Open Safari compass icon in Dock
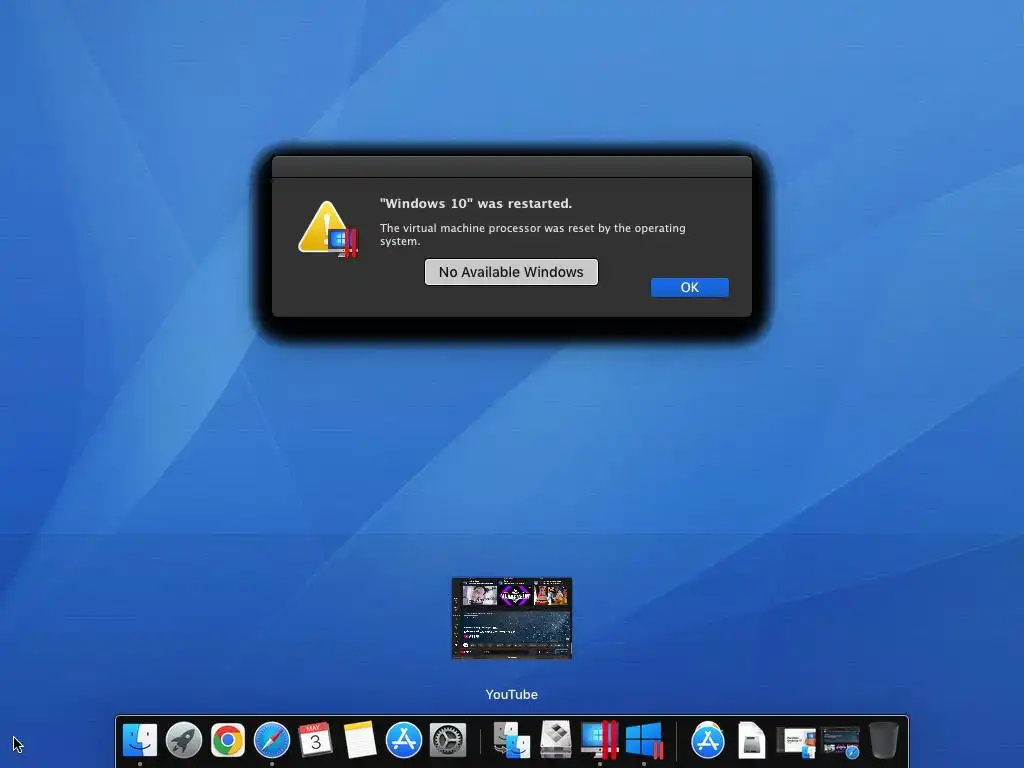The height and width of the screenshot is (768, 1024). 272,740
